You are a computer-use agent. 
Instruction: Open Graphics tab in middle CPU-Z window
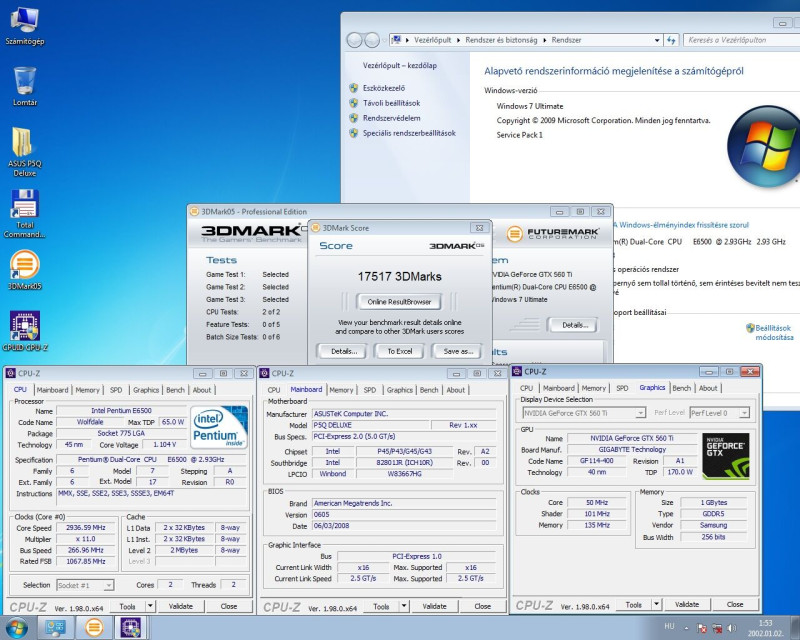(399, 390)
